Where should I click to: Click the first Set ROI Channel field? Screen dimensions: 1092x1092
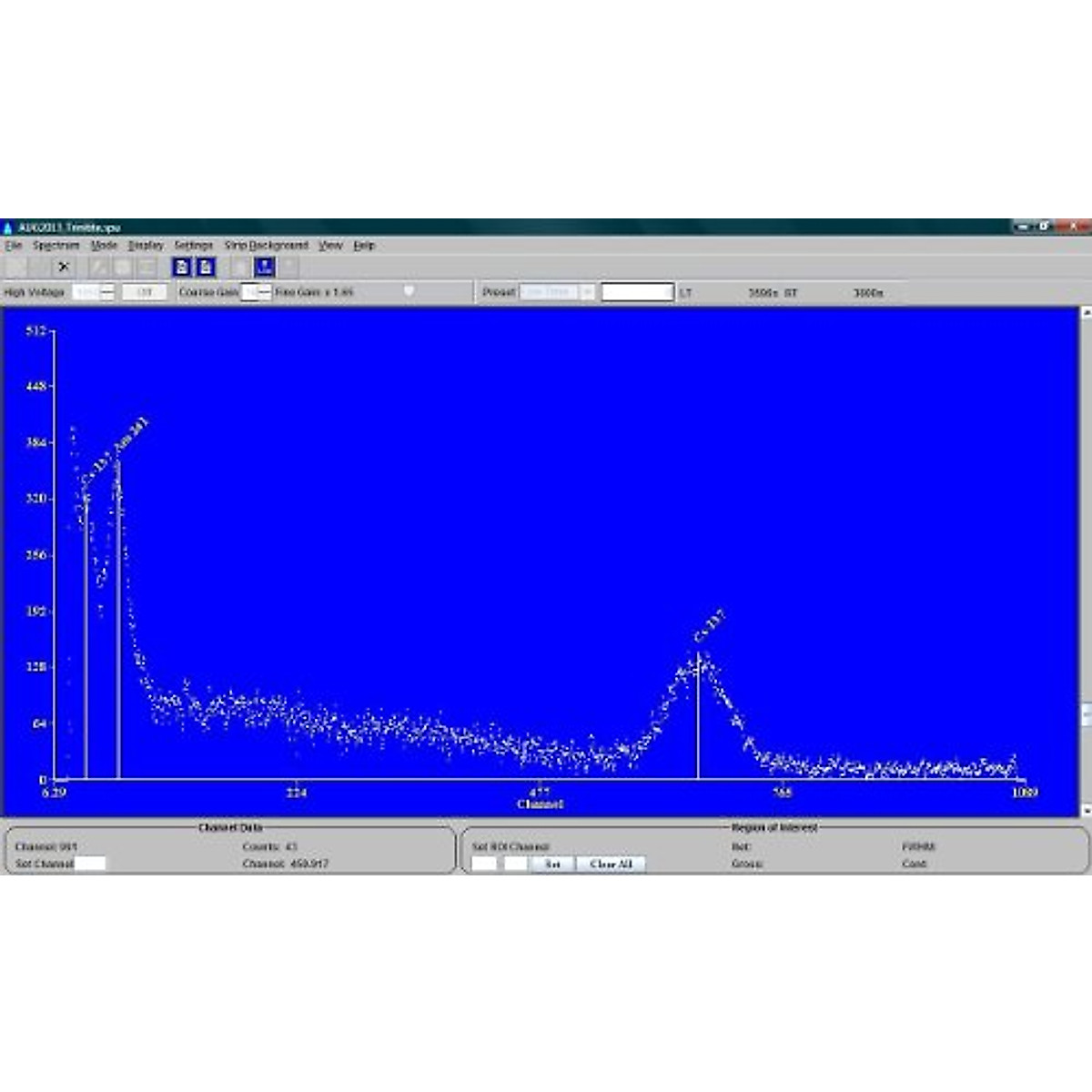pyautogui.click(x=484, y=864)
